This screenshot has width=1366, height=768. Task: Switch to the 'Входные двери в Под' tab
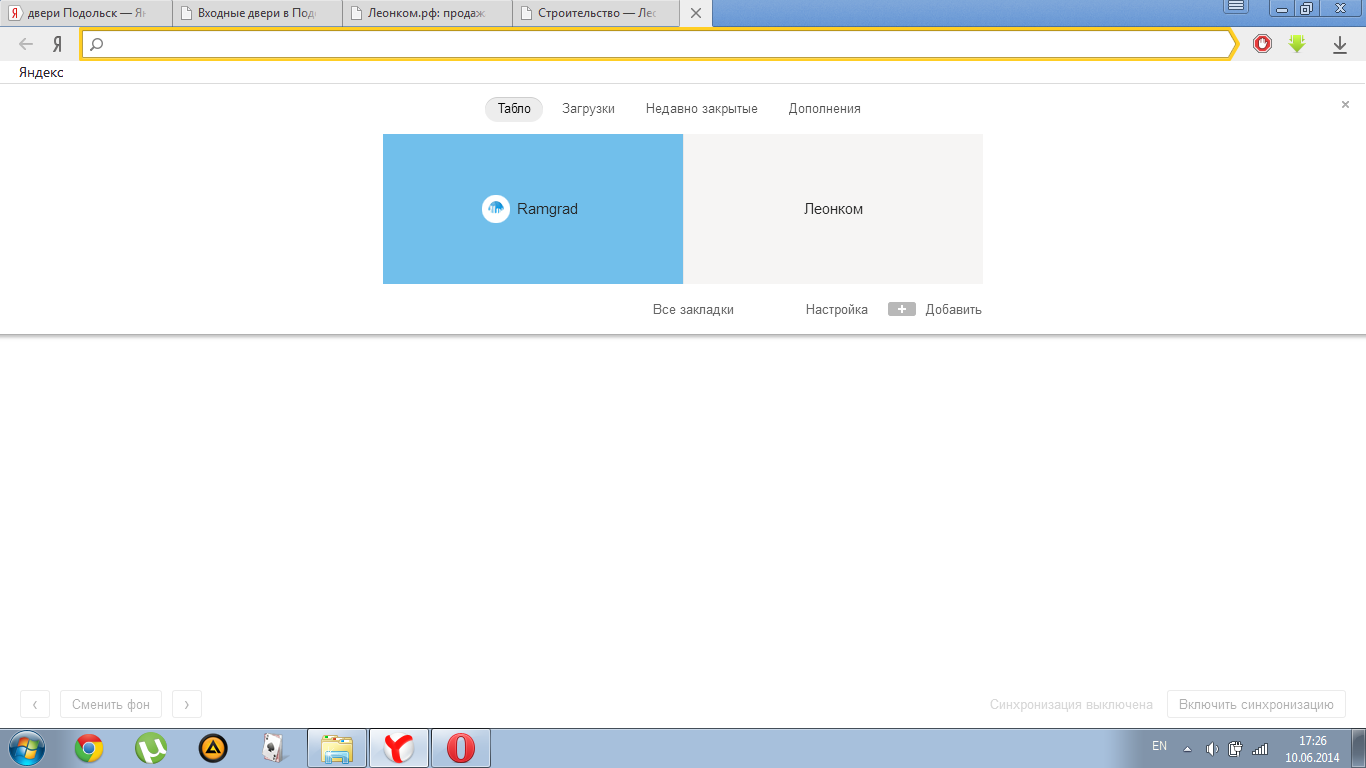tap(257, 14)
